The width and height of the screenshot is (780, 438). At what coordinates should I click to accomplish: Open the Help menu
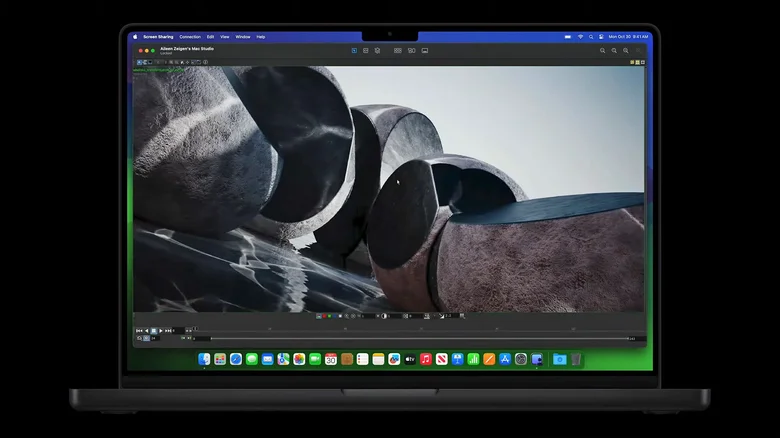coord(261,37)
